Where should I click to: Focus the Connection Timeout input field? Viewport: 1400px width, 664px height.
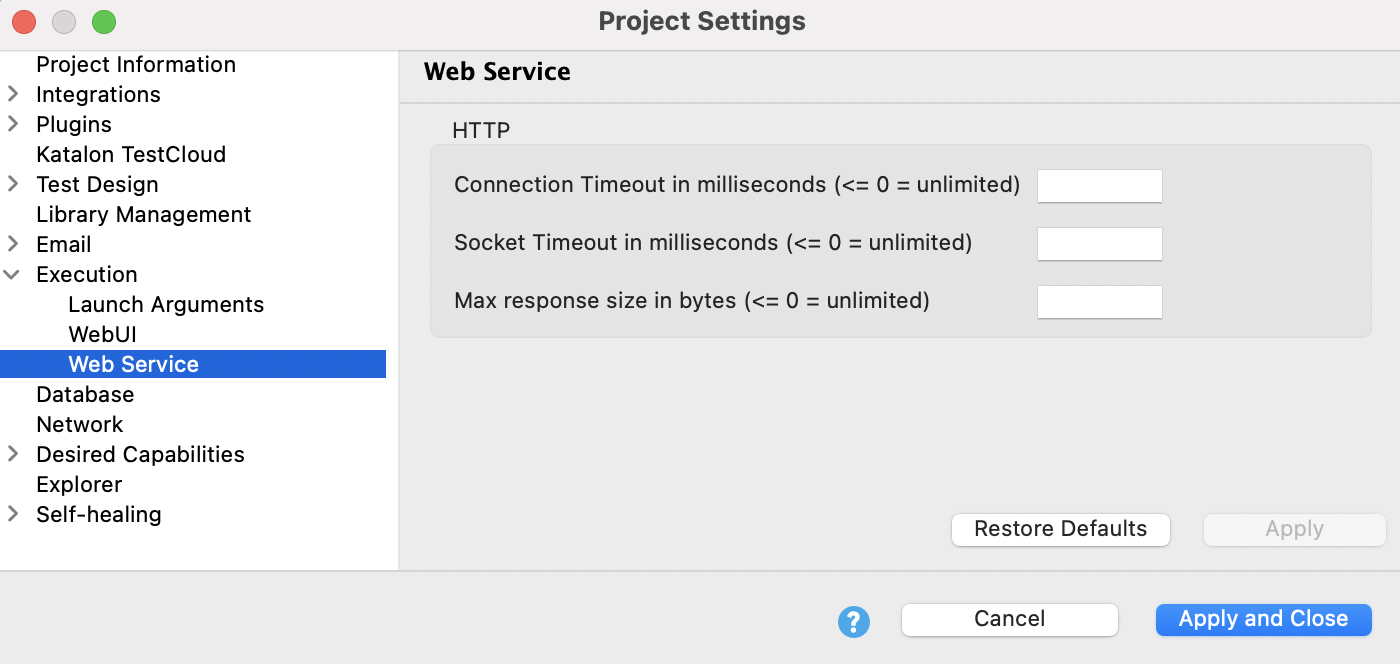1100,186
